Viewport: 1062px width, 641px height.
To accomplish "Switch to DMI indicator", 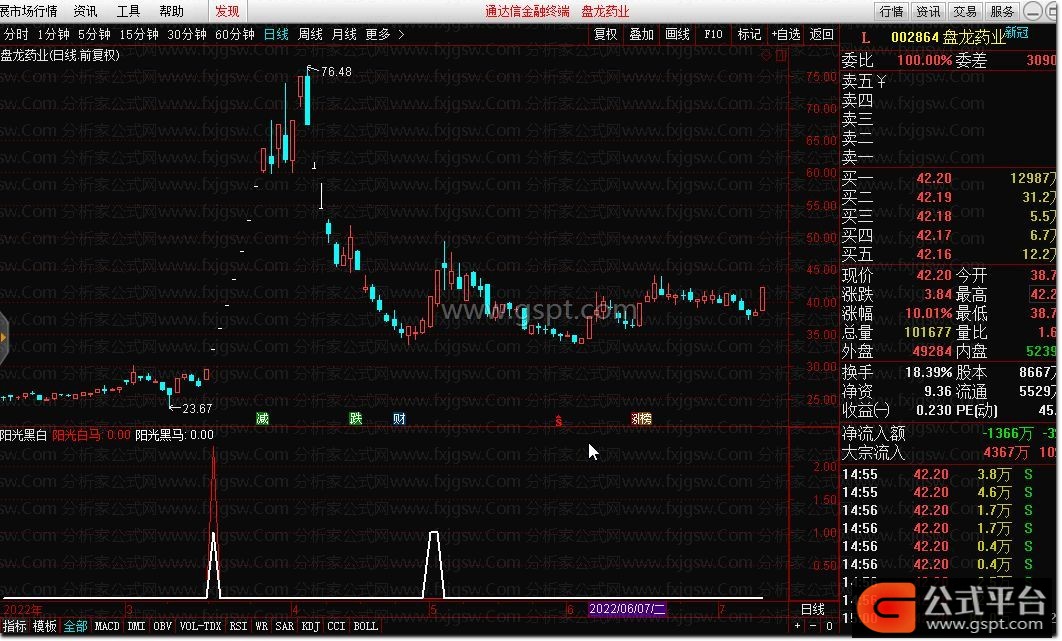I will click(136, 626).
